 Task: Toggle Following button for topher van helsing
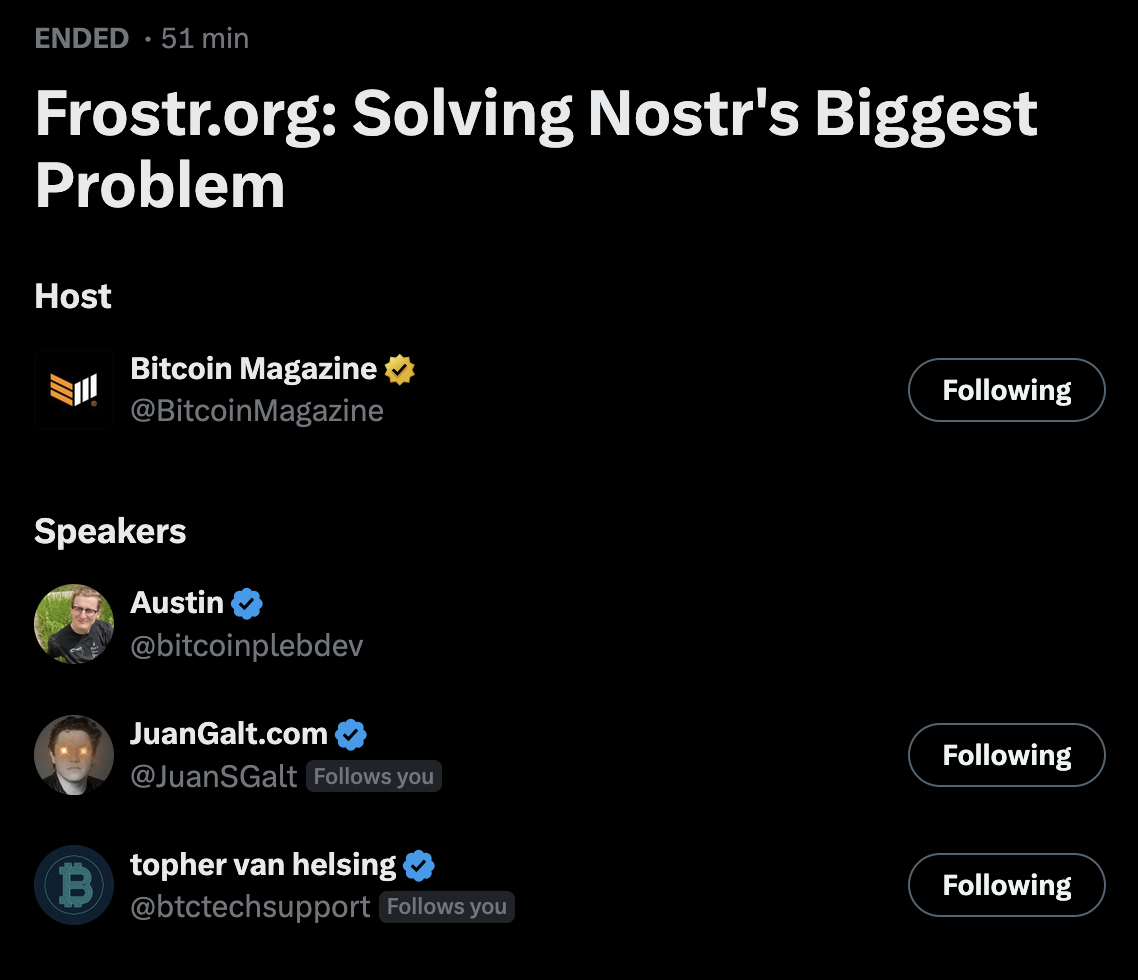[1006, 885]
